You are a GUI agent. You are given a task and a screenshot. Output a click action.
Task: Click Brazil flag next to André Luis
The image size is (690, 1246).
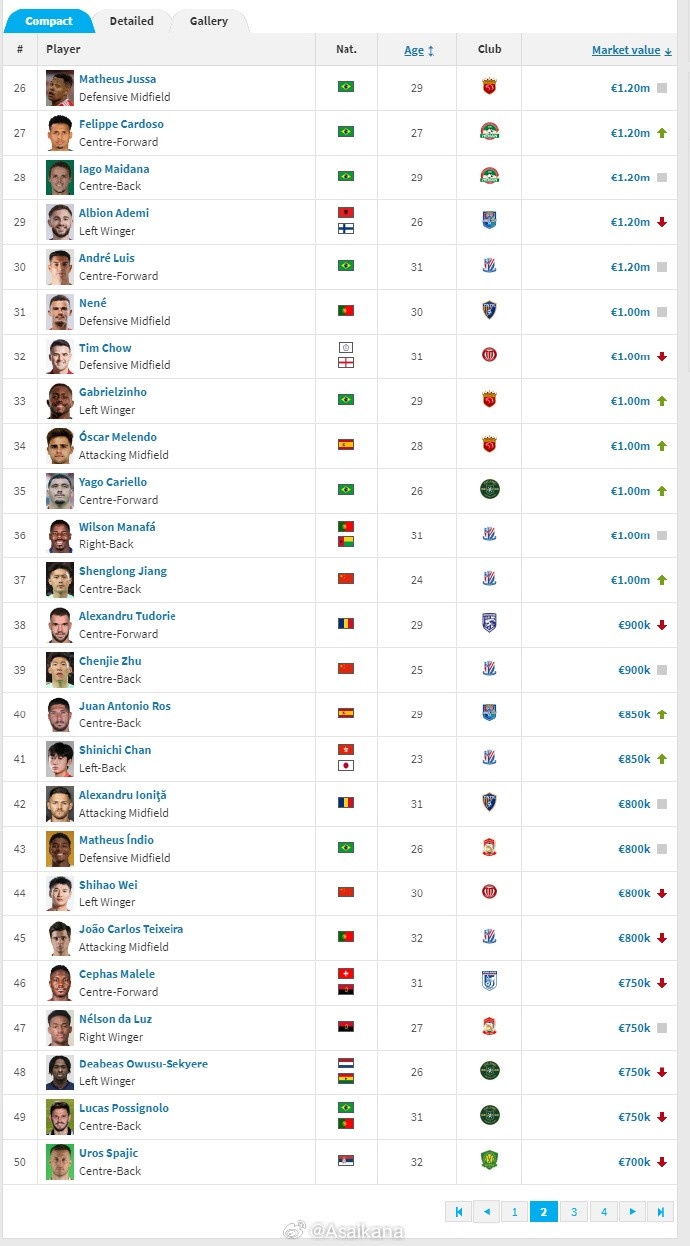click(346, 266)
